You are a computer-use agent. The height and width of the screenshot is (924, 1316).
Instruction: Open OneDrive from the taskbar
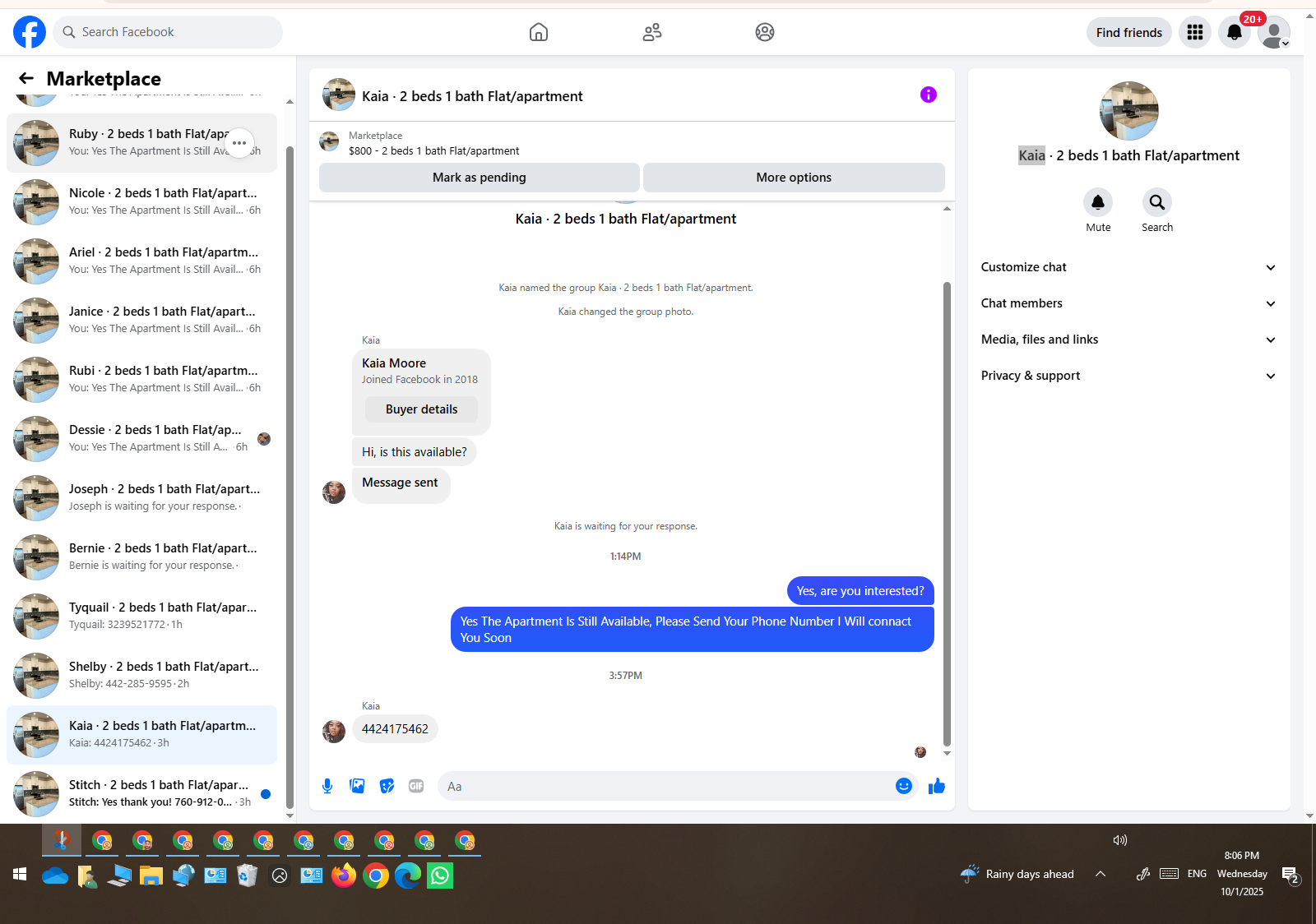coord(55,875)
